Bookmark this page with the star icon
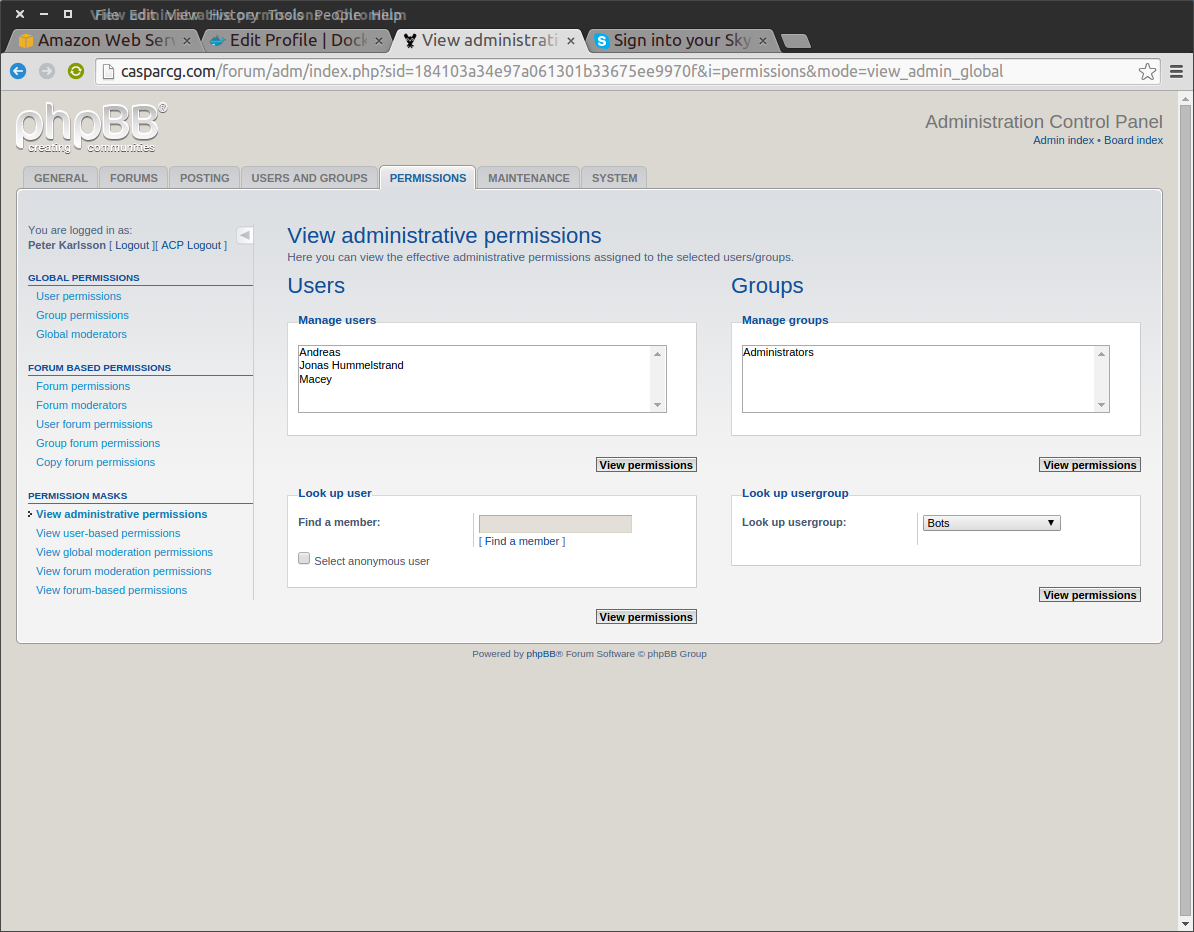 [x=1147, y=72]
